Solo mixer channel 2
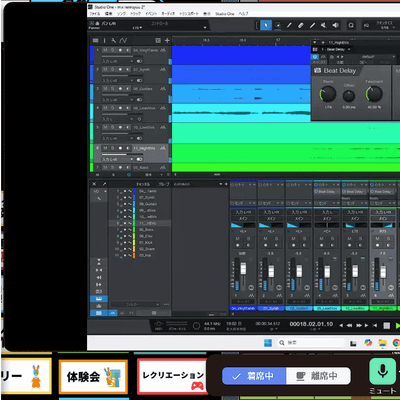The height and width of the screenshot is (400, 400). pos(276,239)
